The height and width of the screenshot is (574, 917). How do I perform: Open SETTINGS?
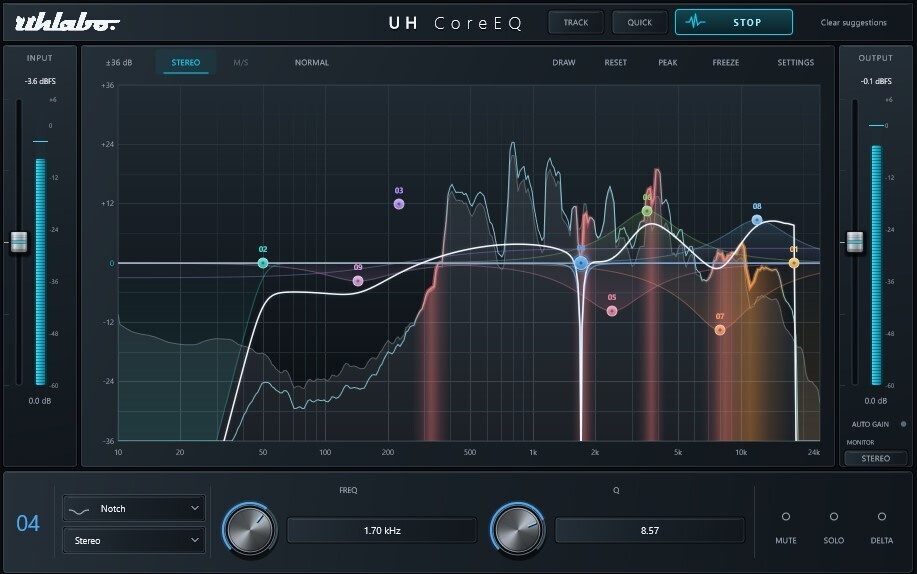pyautogui.click(x=795, y=63)
